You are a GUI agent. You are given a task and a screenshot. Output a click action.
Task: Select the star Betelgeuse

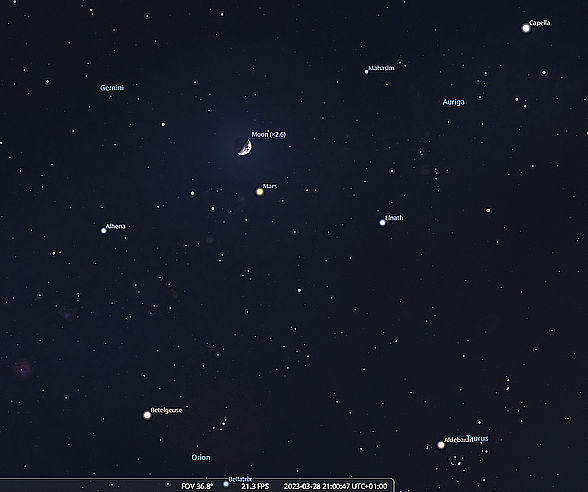coord(147,415)
